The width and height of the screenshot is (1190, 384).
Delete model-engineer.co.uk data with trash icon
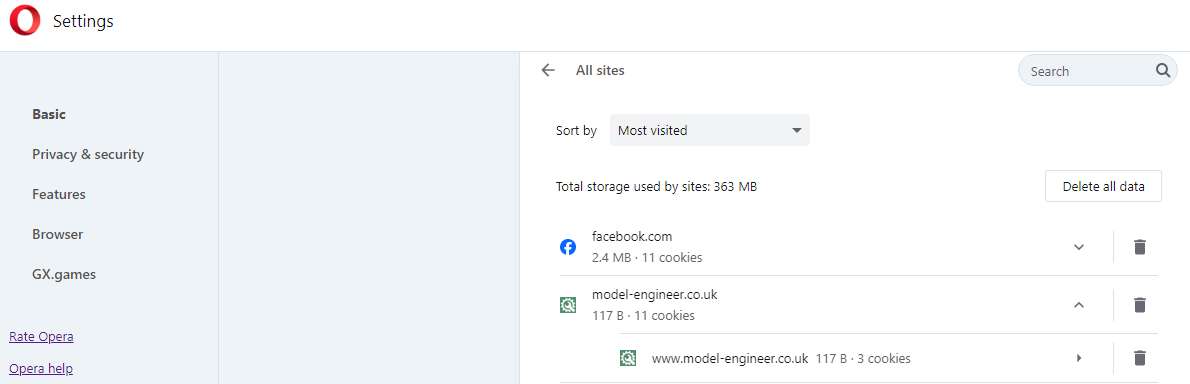click(1139, 305)
